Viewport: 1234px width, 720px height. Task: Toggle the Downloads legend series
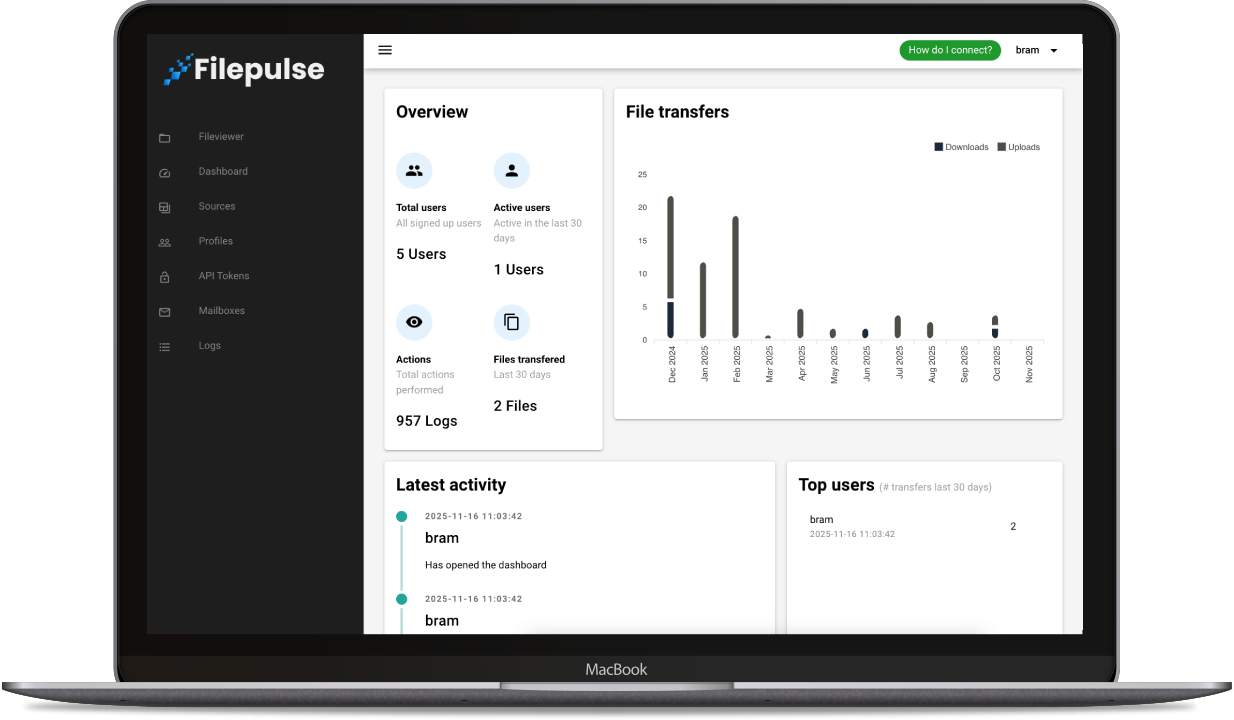(x=961, y=147)
